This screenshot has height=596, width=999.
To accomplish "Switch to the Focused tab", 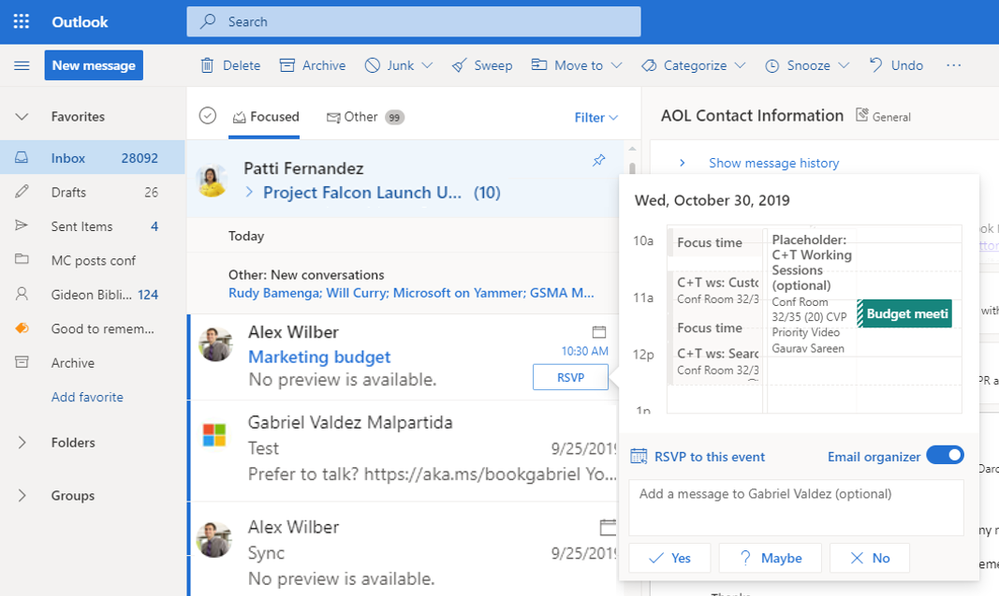I will (x=265, y=117).
